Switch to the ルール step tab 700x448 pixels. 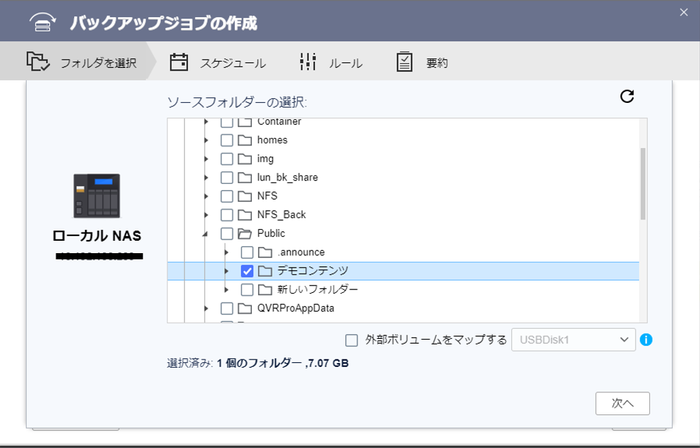point(331,63)
